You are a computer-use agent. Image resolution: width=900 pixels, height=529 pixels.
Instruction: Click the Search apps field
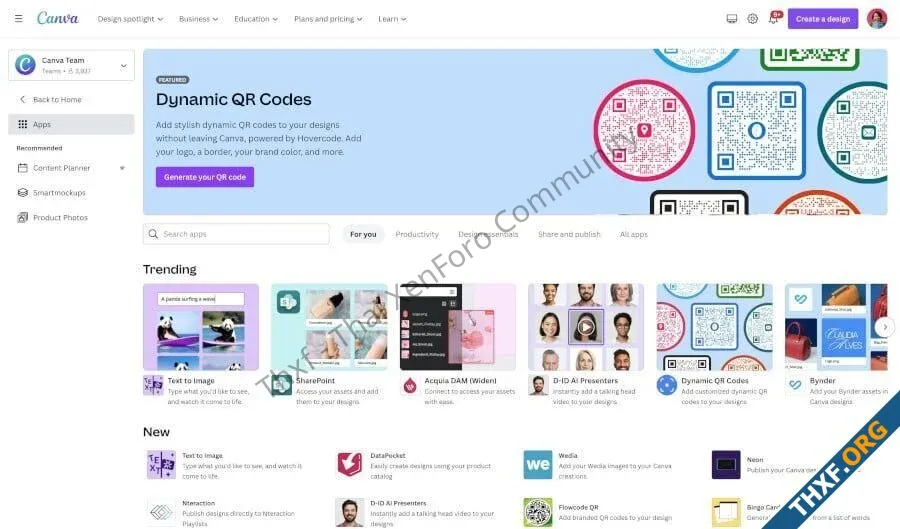click(x=236, y=234)
